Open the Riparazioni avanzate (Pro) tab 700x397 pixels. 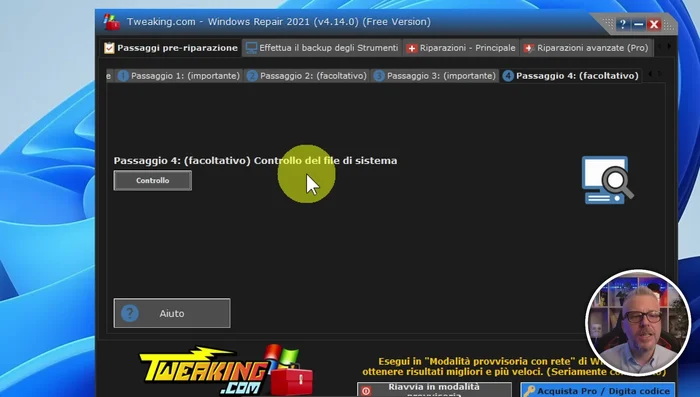(x=587, y=48)
